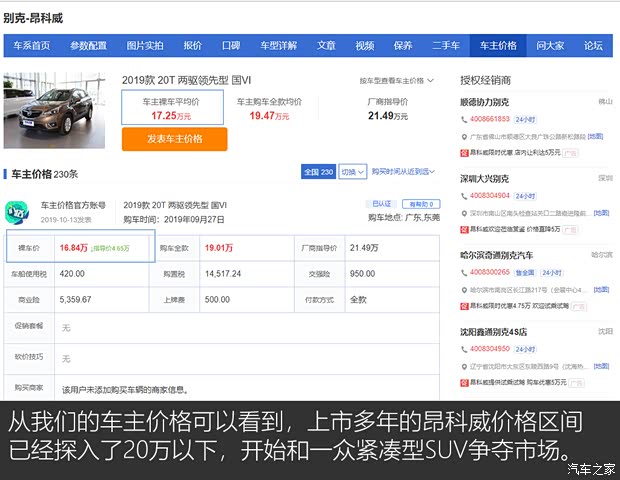Viewport: 620px width, 480px height.
Task: Click 上牌费 500.00 value
Action: (217, 300)
